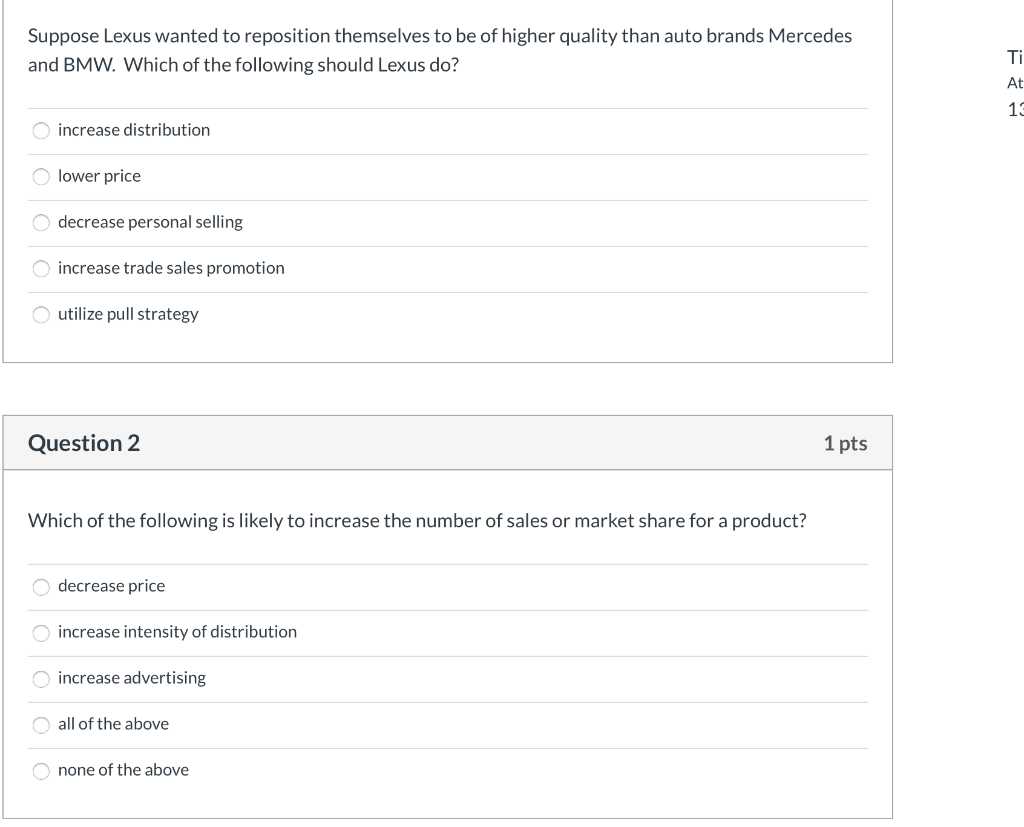
Task: Pick the 'increase trade sales promotion' radio button
Action: [x=41, y=269]
